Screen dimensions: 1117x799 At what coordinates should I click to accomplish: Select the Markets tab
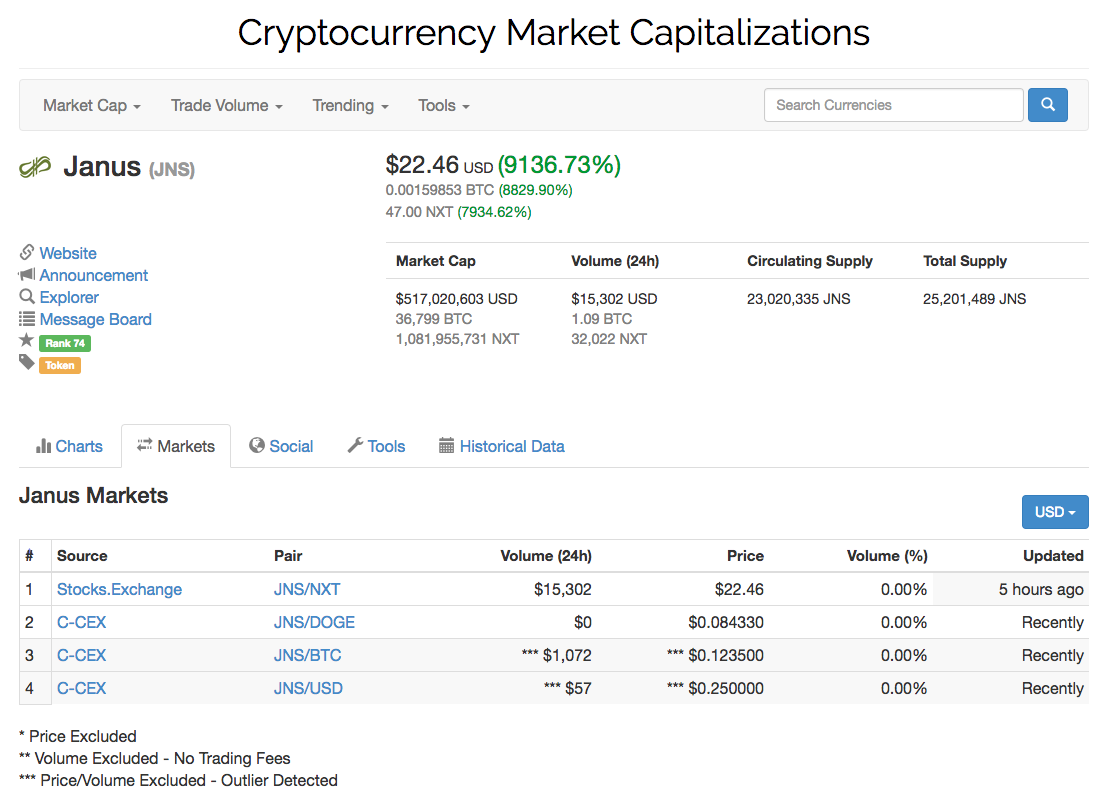[x=176, y=446]
